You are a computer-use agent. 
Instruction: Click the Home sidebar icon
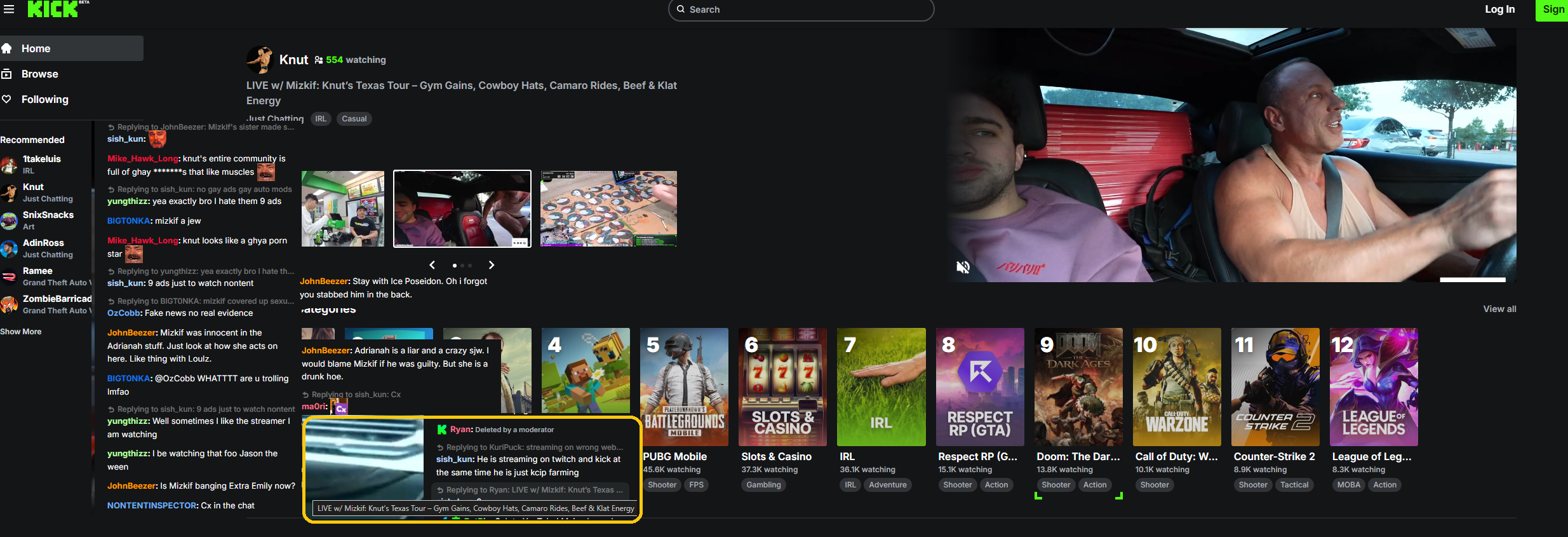tap(7, 48)
